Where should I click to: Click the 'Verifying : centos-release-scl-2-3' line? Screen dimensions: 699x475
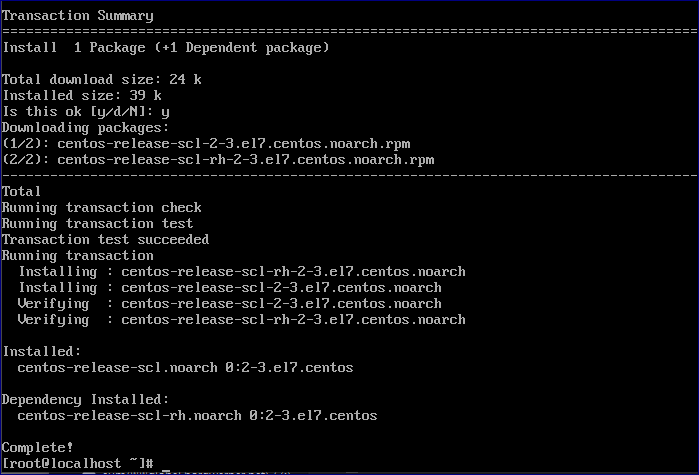[230, 304]
